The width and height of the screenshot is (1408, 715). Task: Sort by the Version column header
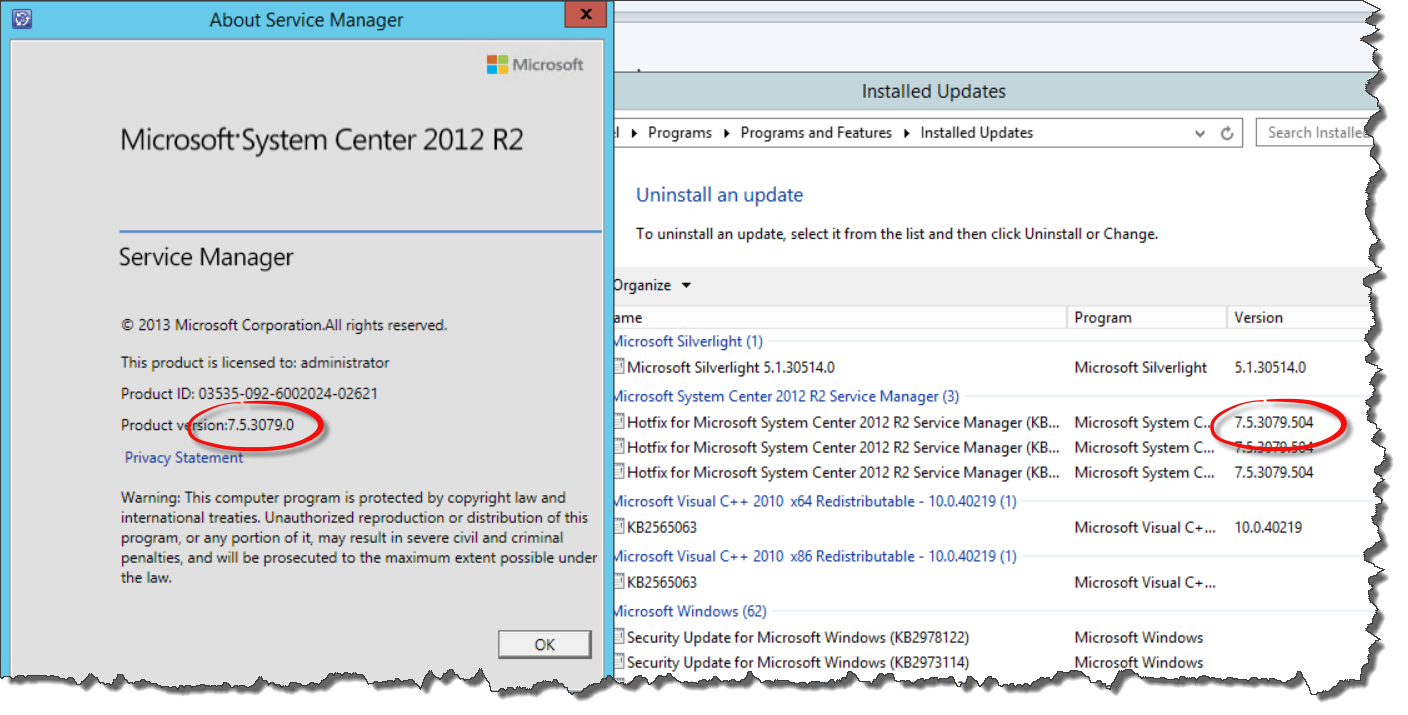click(1298, 317)
